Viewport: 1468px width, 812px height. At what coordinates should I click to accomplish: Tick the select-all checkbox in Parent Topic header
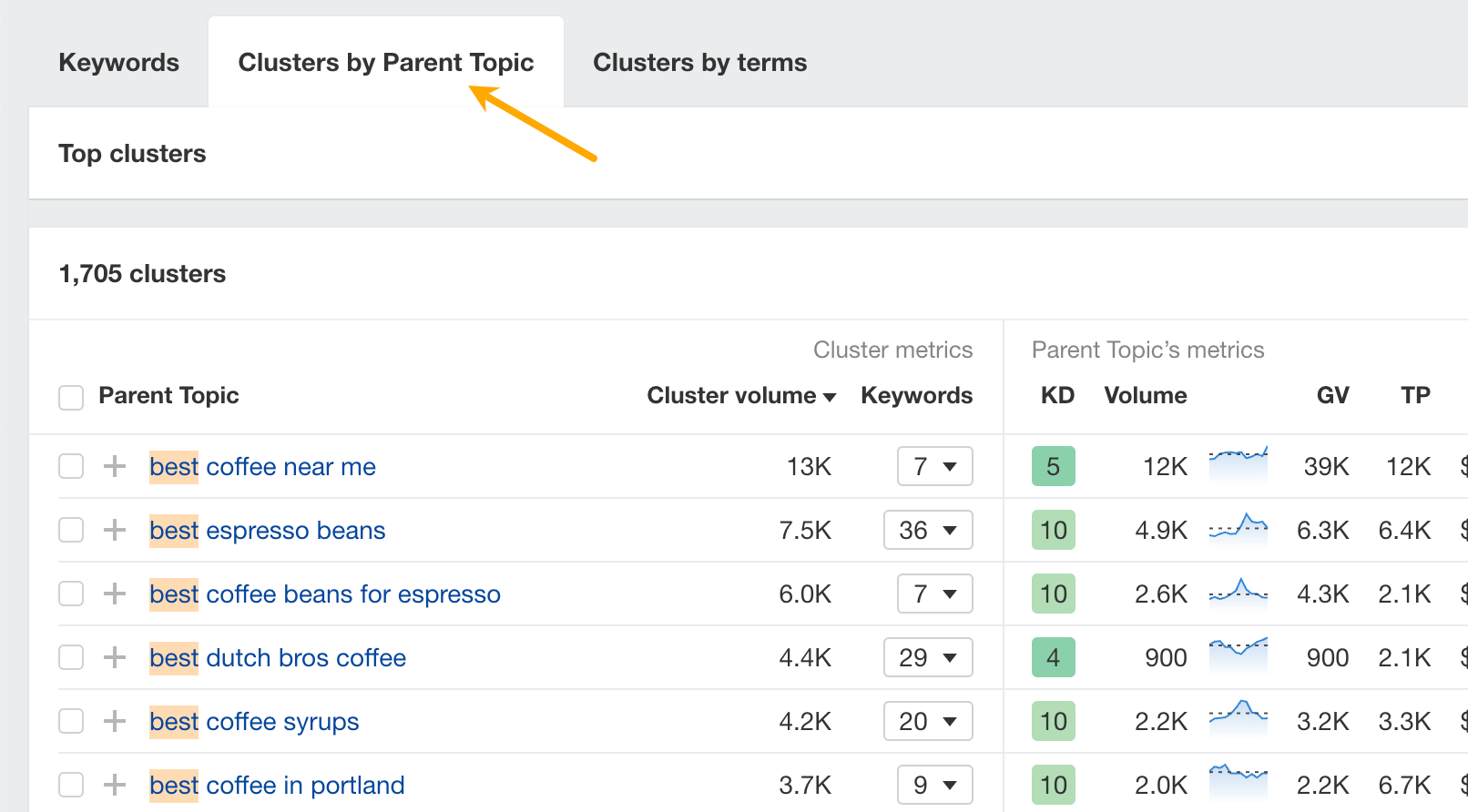pyautogui.click(x=71, y=397)
